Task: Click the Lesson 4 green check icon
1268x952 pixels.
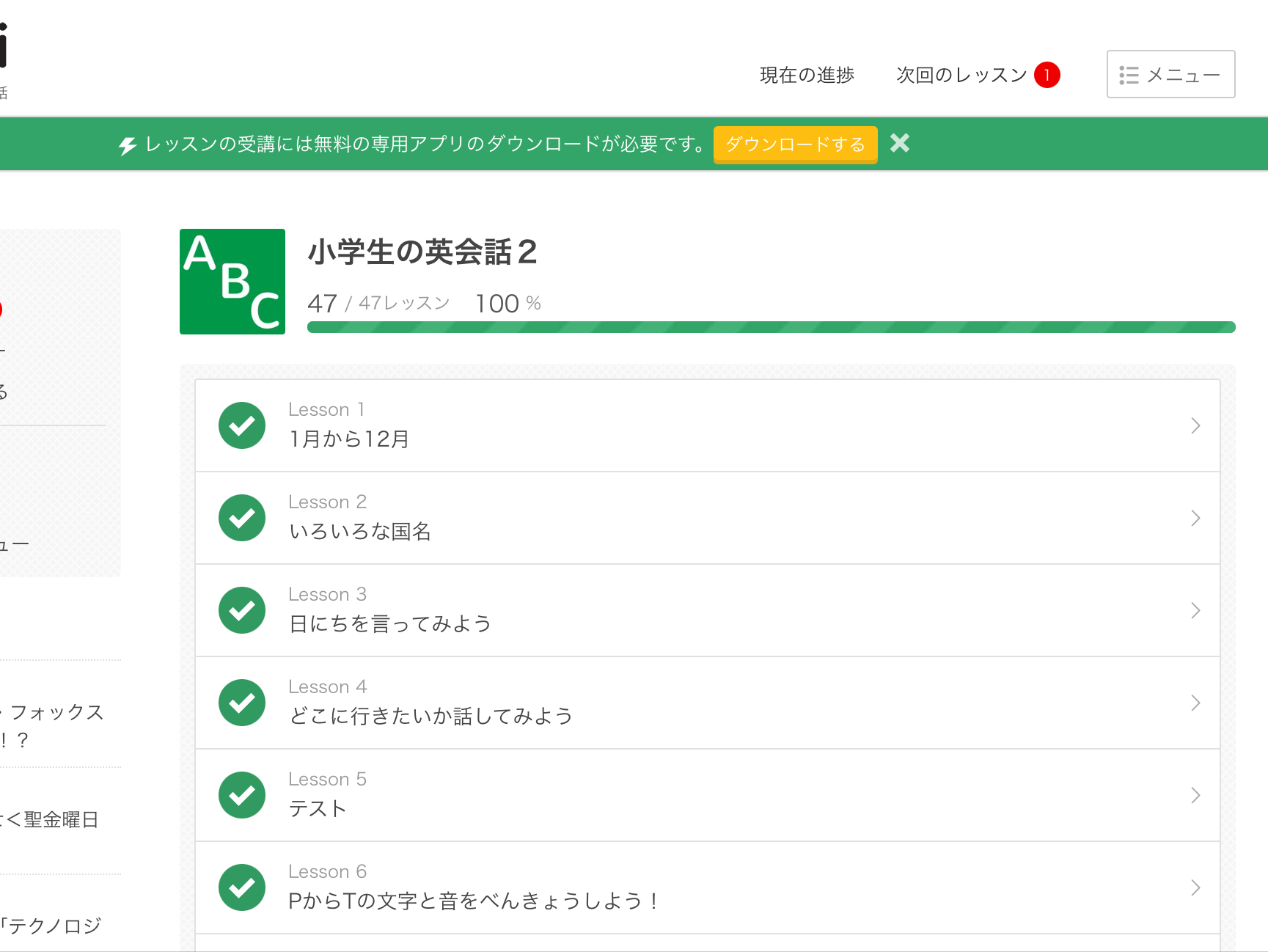Action: click(242, 703)
